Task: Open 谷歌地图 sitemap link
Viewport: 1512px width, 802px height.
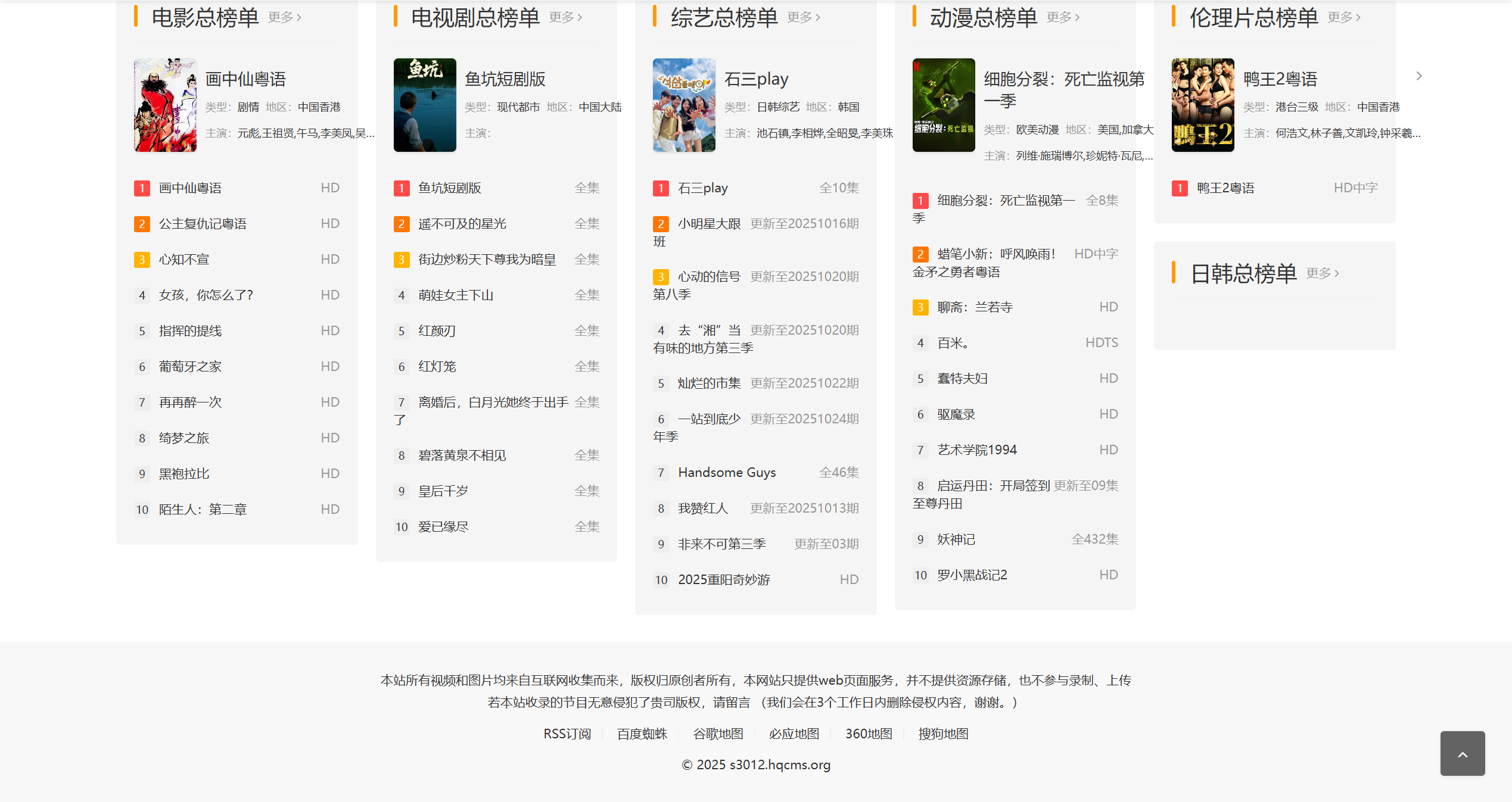Action: [718, 734]
